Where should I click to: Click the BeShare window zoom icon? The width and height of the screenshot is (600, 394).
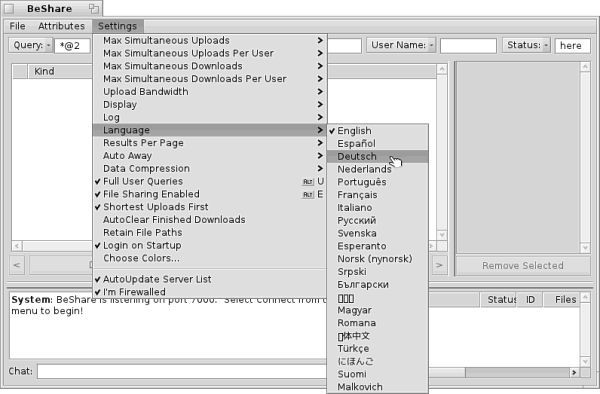tap(93, 8)
